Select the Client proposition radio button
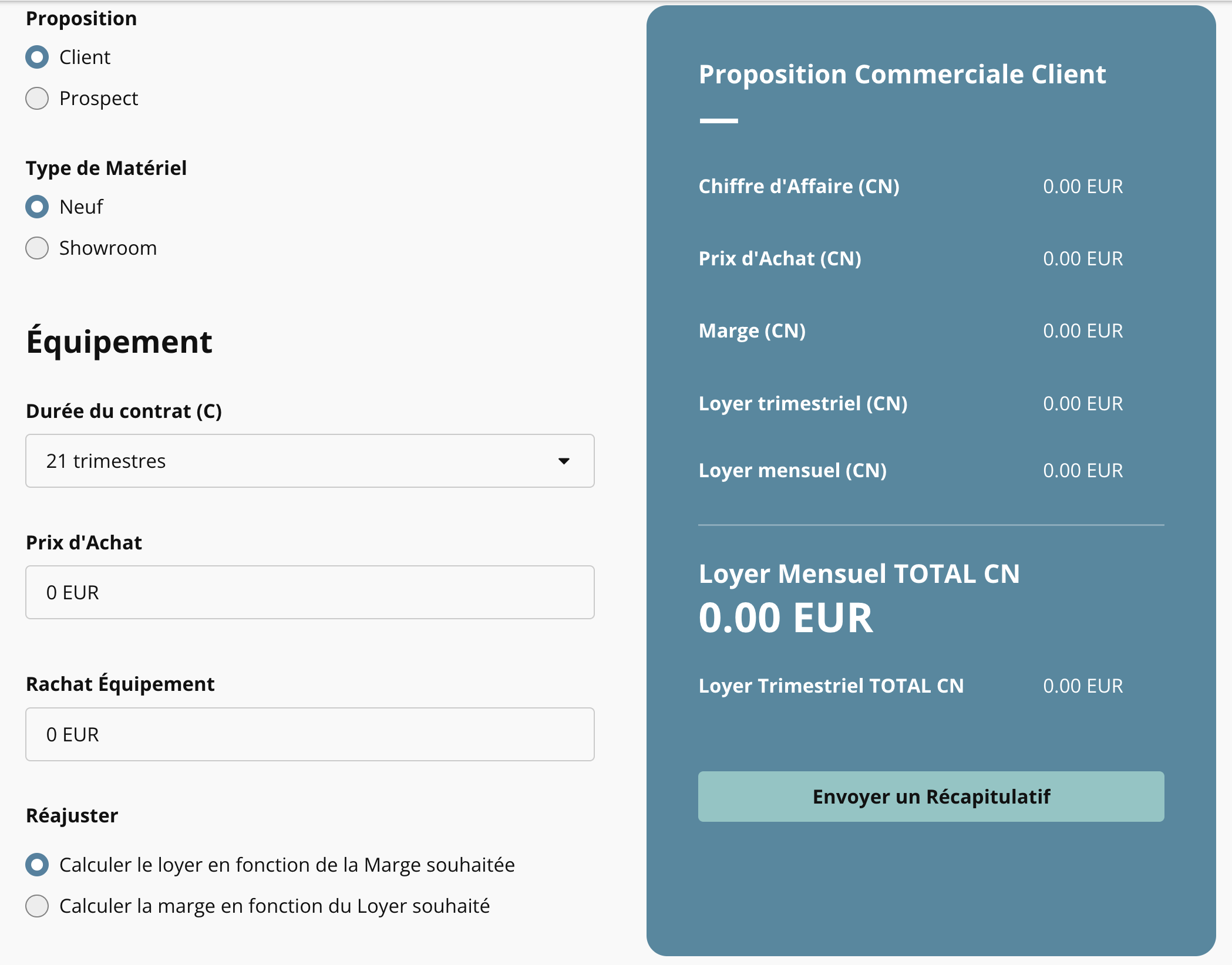This screenshot has width=1232, height=965. [x=37, y=57]
